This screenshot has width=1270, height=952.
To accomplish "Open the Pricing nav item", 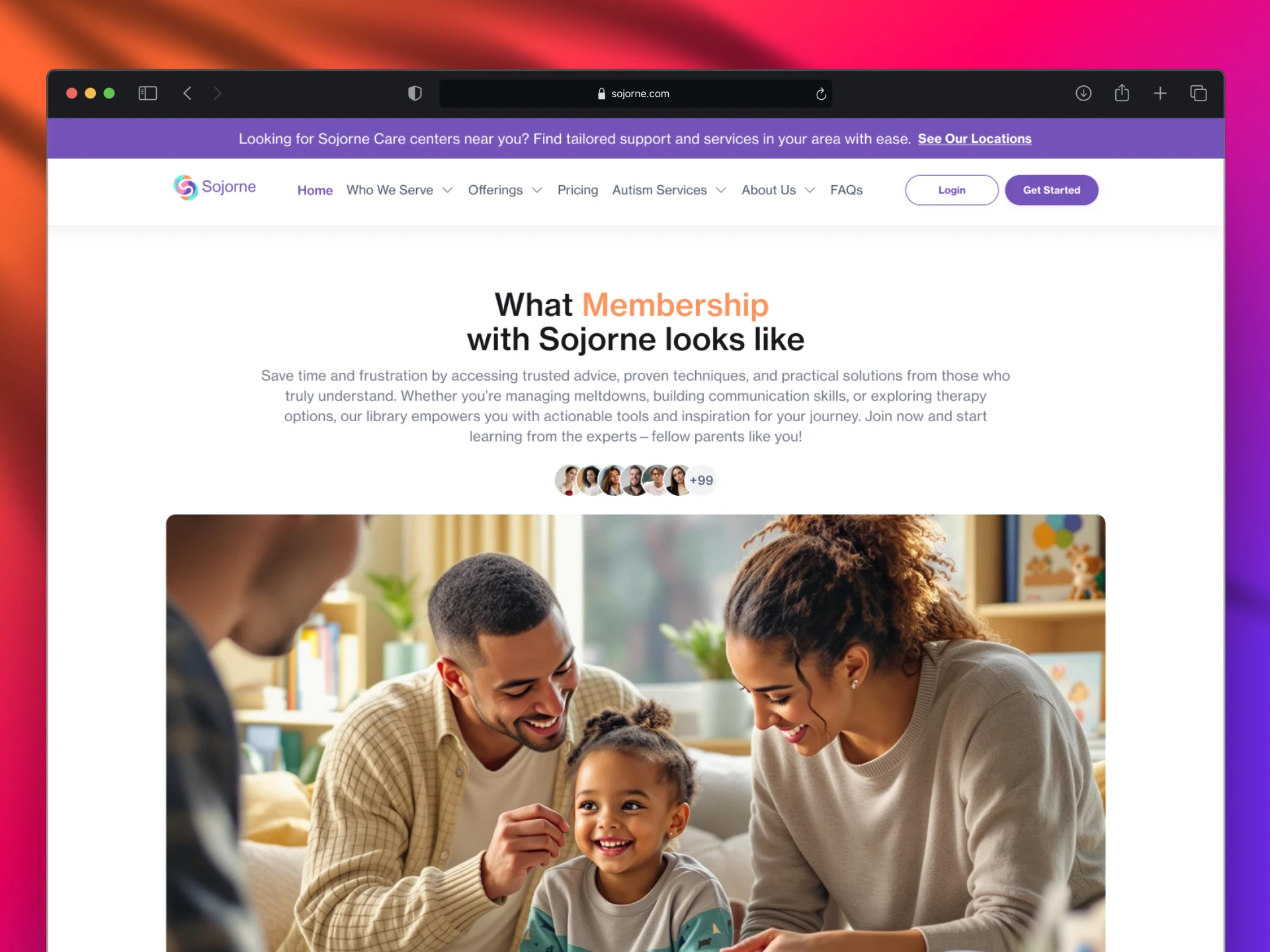I will [x=577, y=190].
